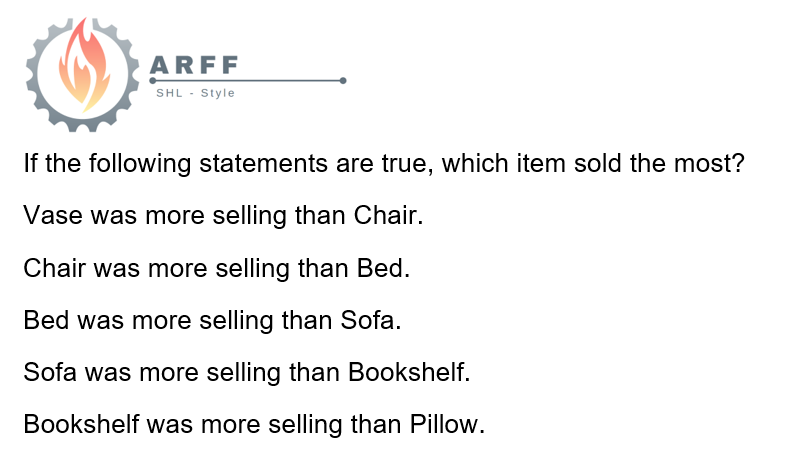Click 'Bed' at the start of the third statement
Image resolution: width=791 pixels, height=458 pixels.
click(x=46, y=320)
